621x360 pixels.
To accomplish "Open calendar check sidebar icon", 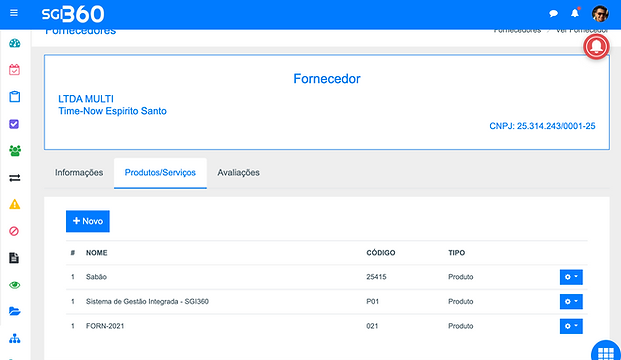I will 15,70.
